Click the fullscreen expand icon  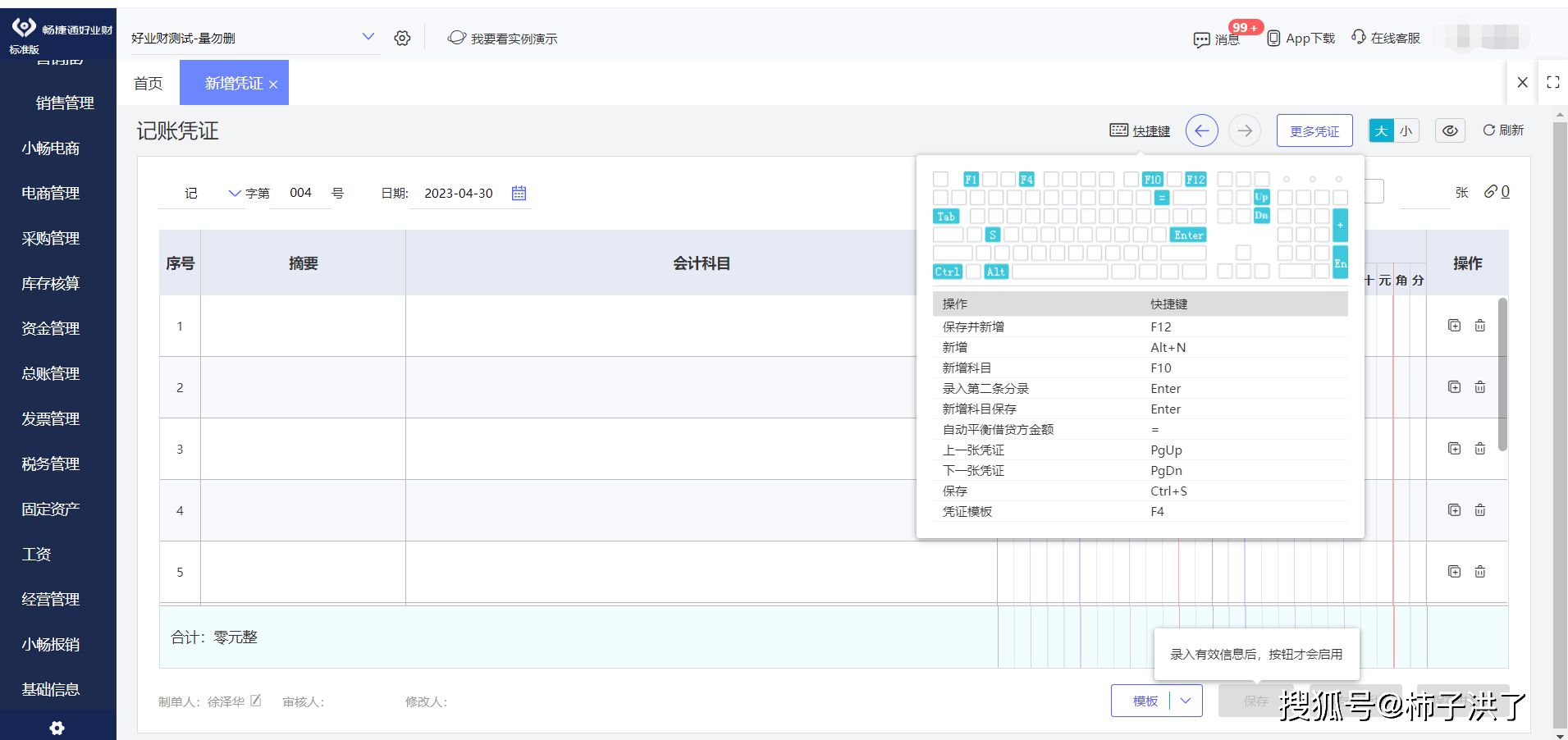point(1552,82)
